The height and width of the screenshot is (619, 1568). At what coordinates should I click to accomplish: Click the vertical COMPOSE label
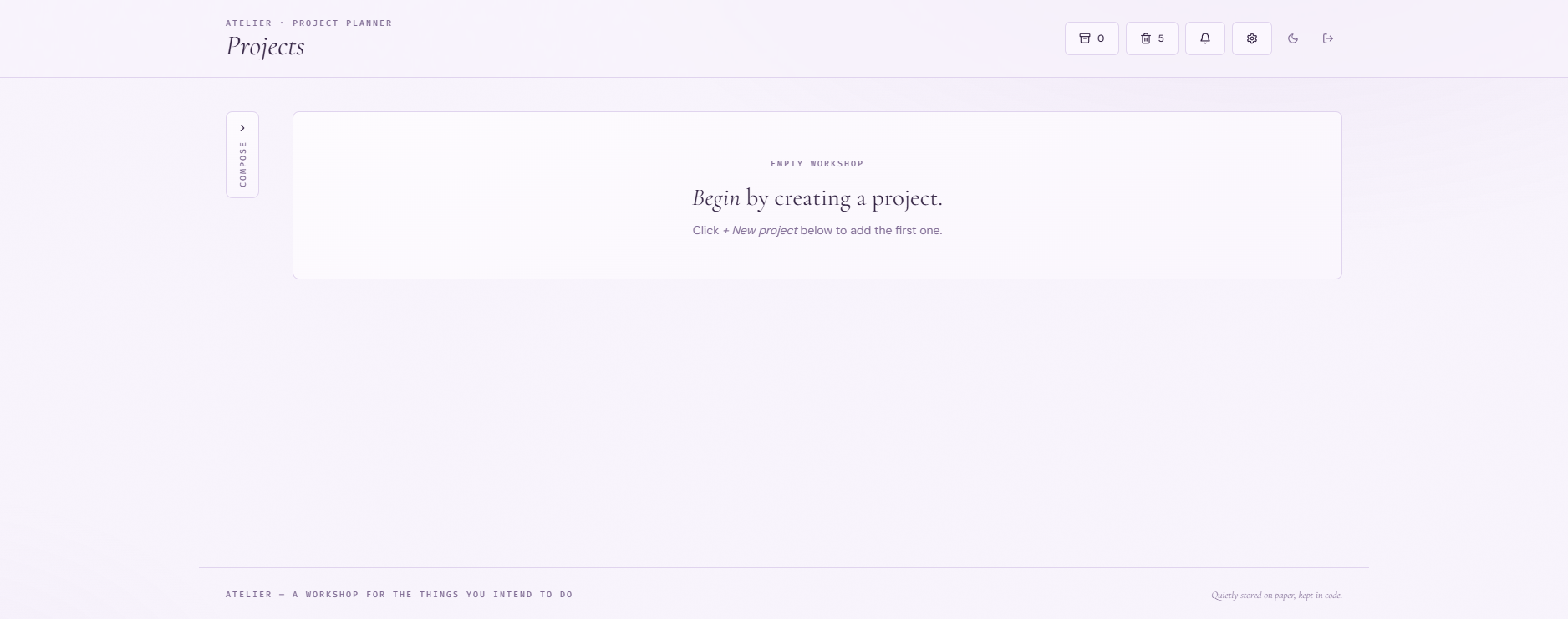pos(242,164)
